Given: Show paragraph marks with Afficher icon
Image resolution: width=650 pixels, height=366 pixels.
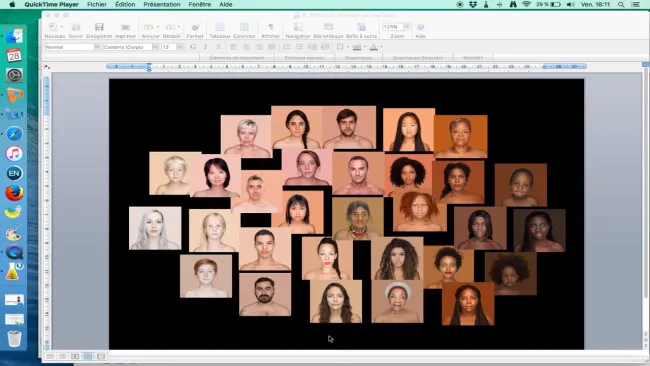Looking at the screenshot, I should click(270, 27).
